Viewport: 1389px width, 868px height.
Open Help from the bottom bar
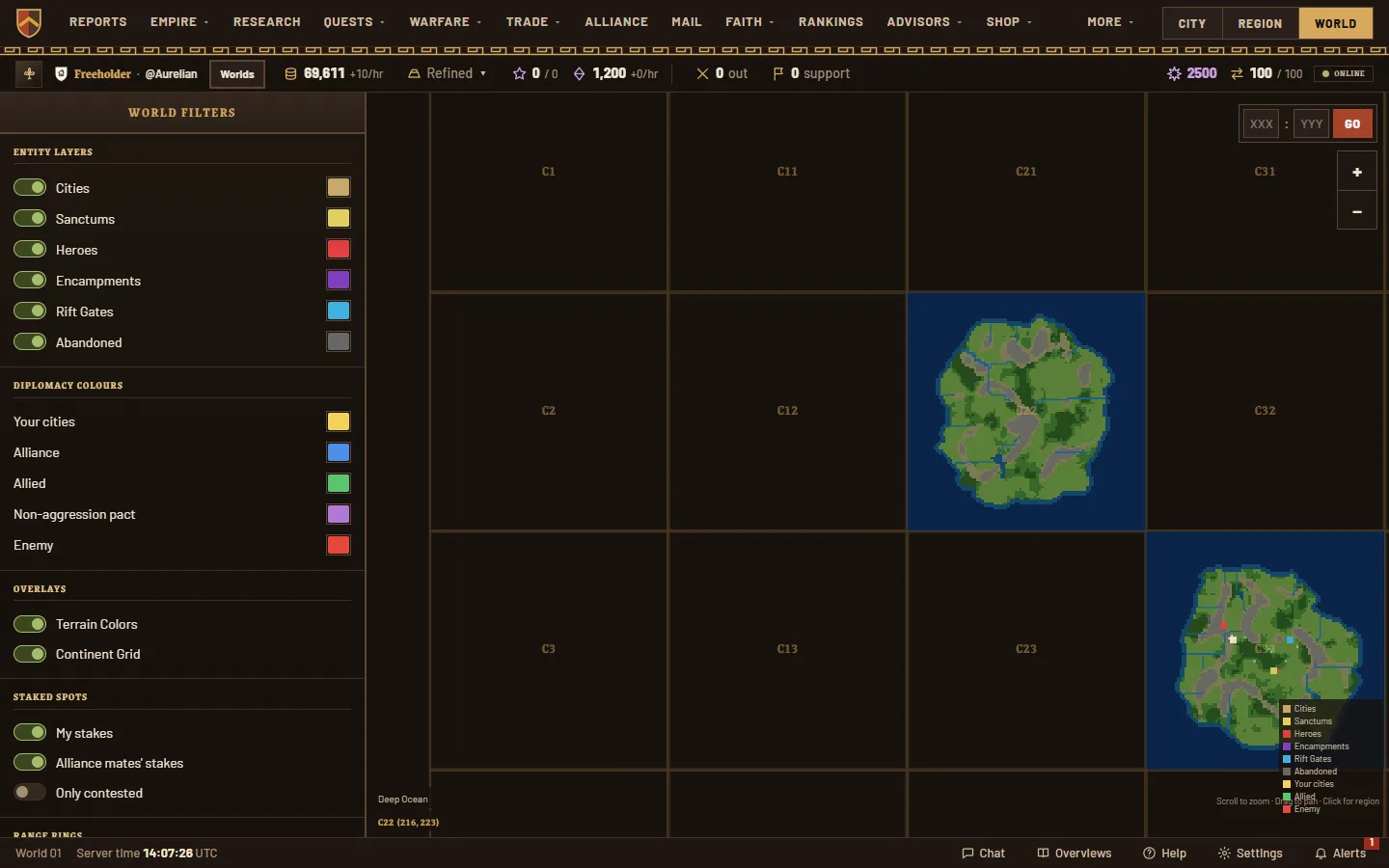pyautogui.click(x=1164, y=854)
